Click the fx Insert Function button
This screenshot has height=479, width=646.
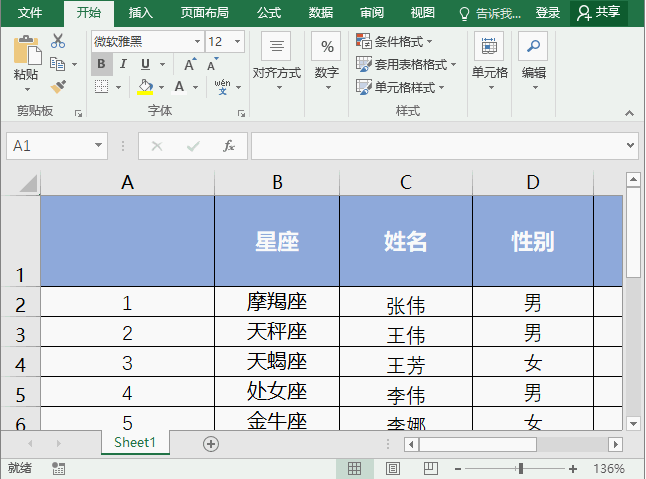(229, 146)
